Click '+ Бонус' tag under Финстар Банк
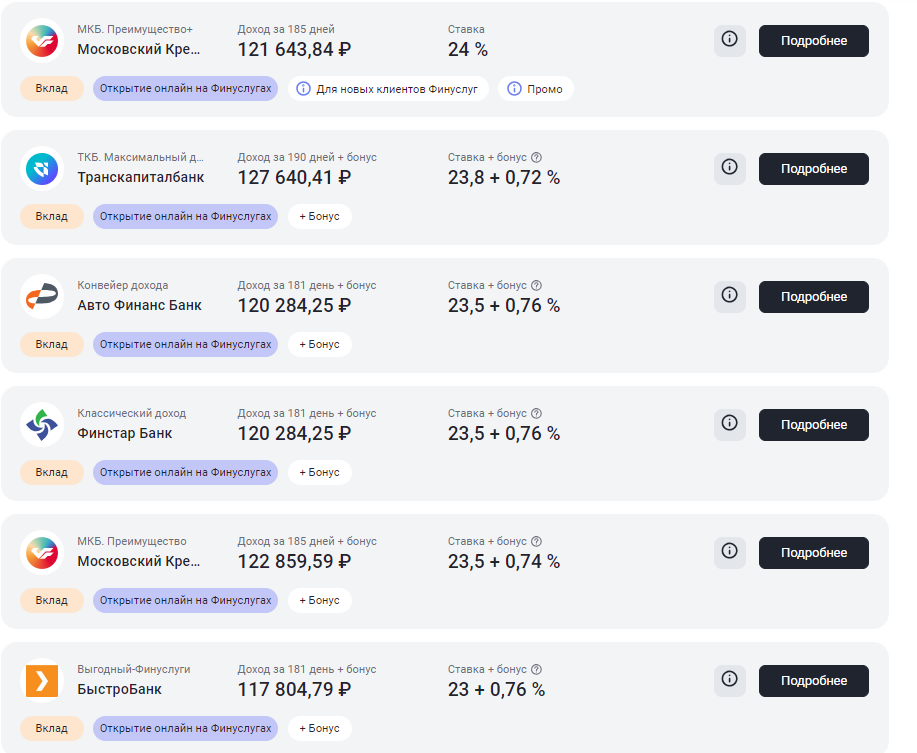 [x=319, y=472]
